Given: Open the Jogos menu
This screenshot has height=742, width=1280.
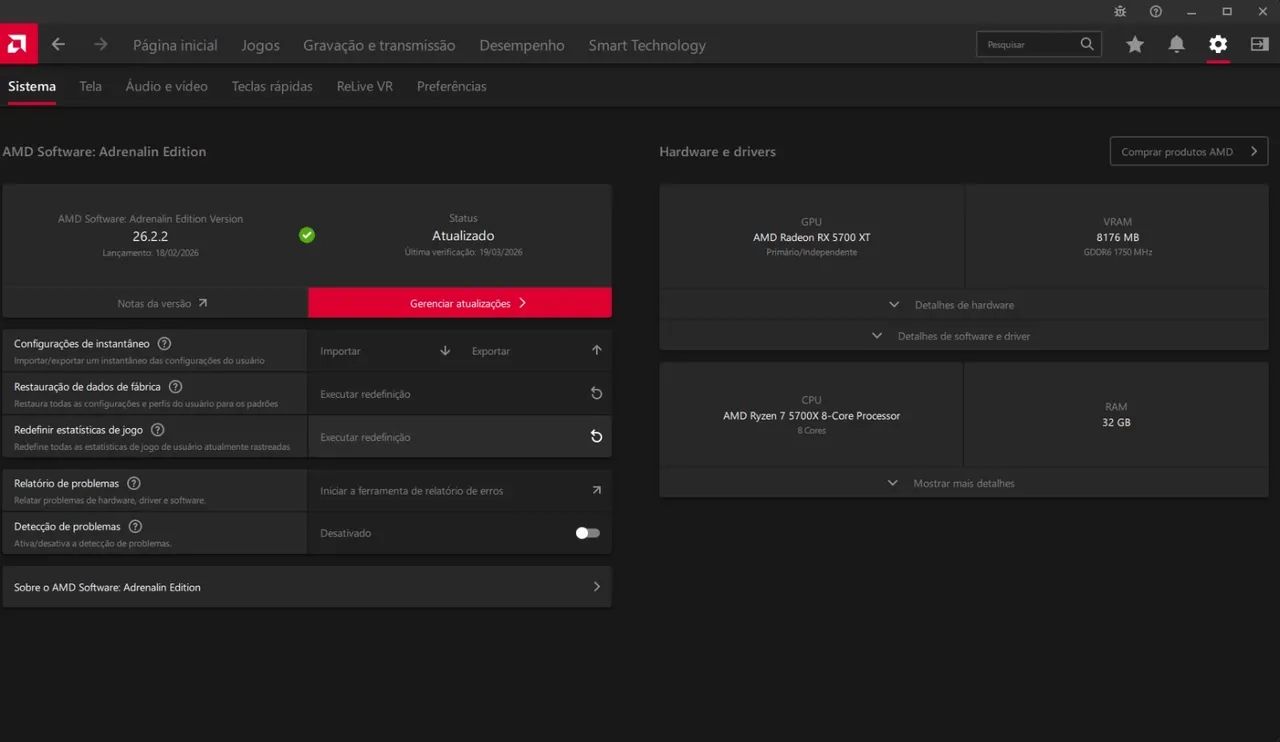Looking at the screenshot, I should click(x=260, y=45).
